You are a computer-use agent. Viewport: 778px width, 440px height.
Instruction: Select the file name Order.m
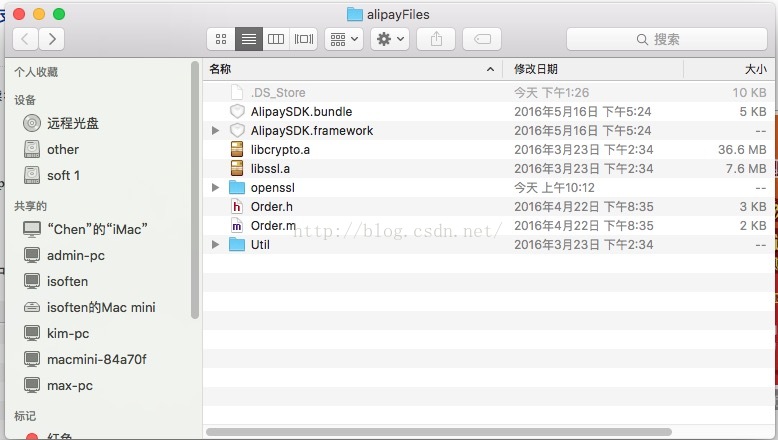(x=273, y=226)
